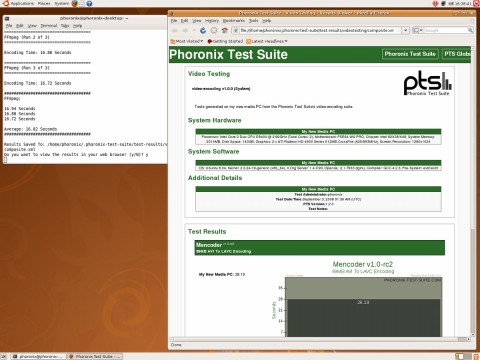Click the "Video Testing" heading
Screen dimensions: 480x360
209,74
